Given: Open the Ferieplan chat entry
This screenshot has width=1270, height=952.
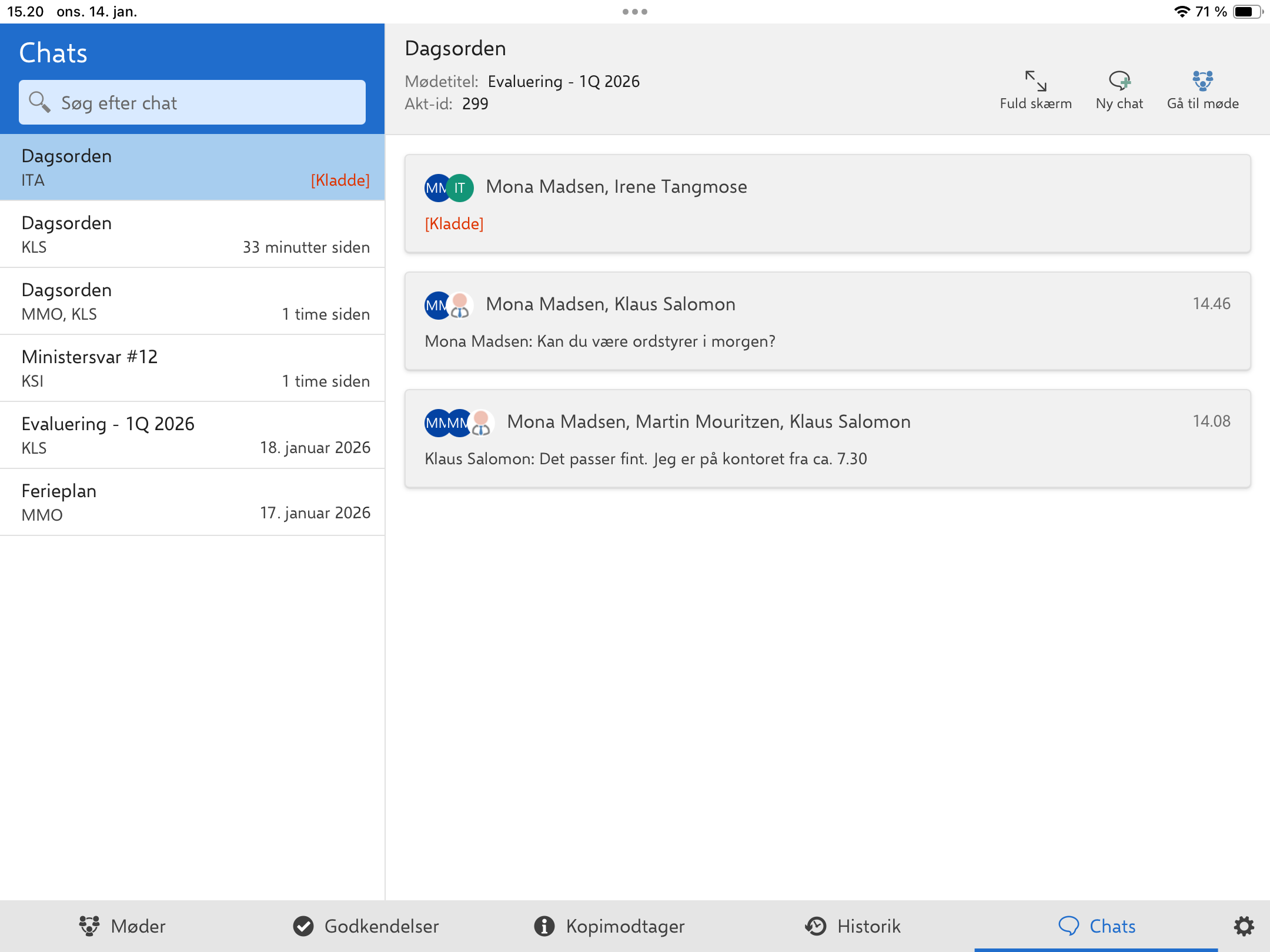Looking at the screenshot, I should pyautogui.click(x=192, y=502).
